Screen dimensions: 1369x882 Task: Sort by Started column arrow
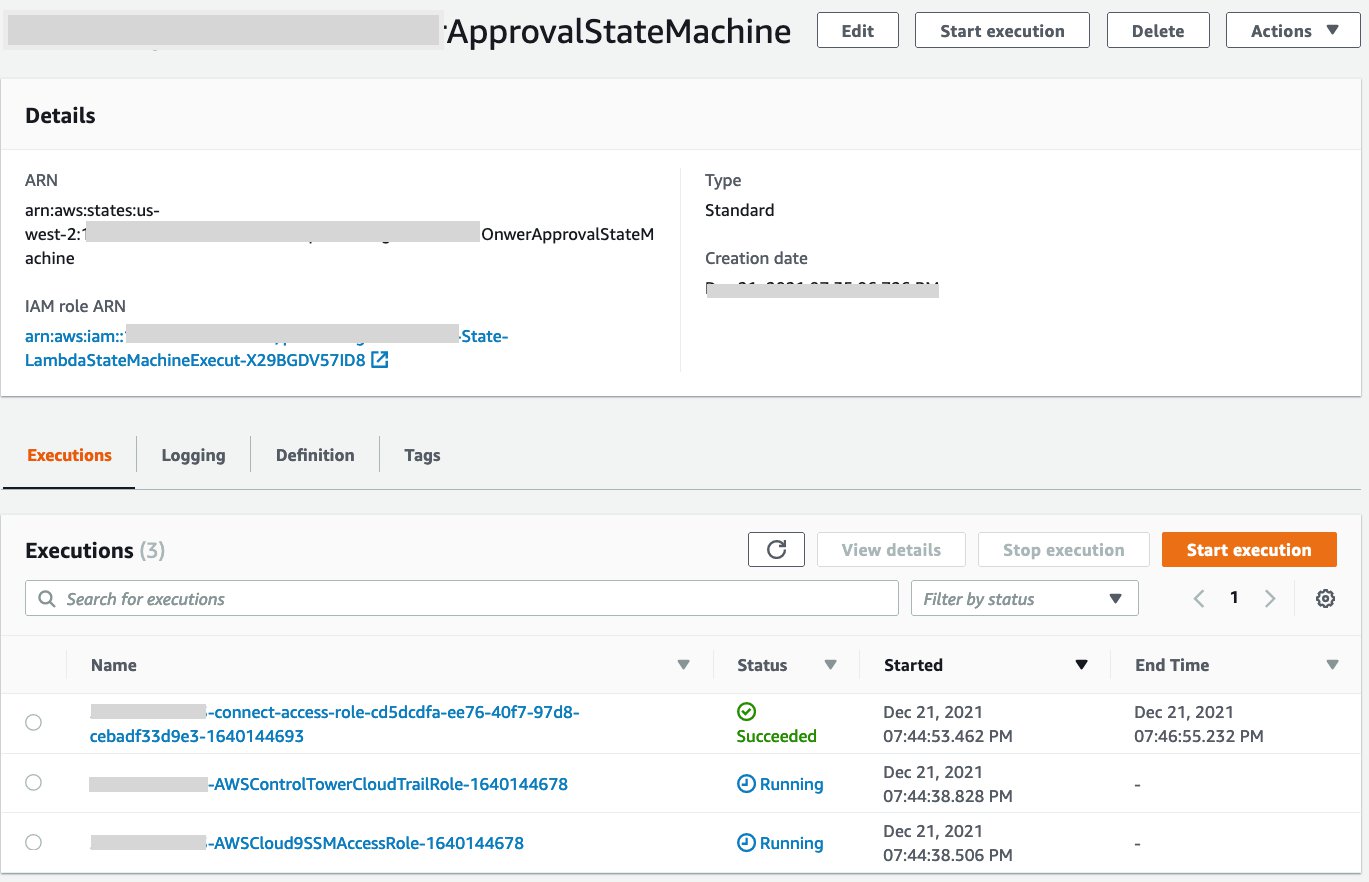coord(1081,665)
